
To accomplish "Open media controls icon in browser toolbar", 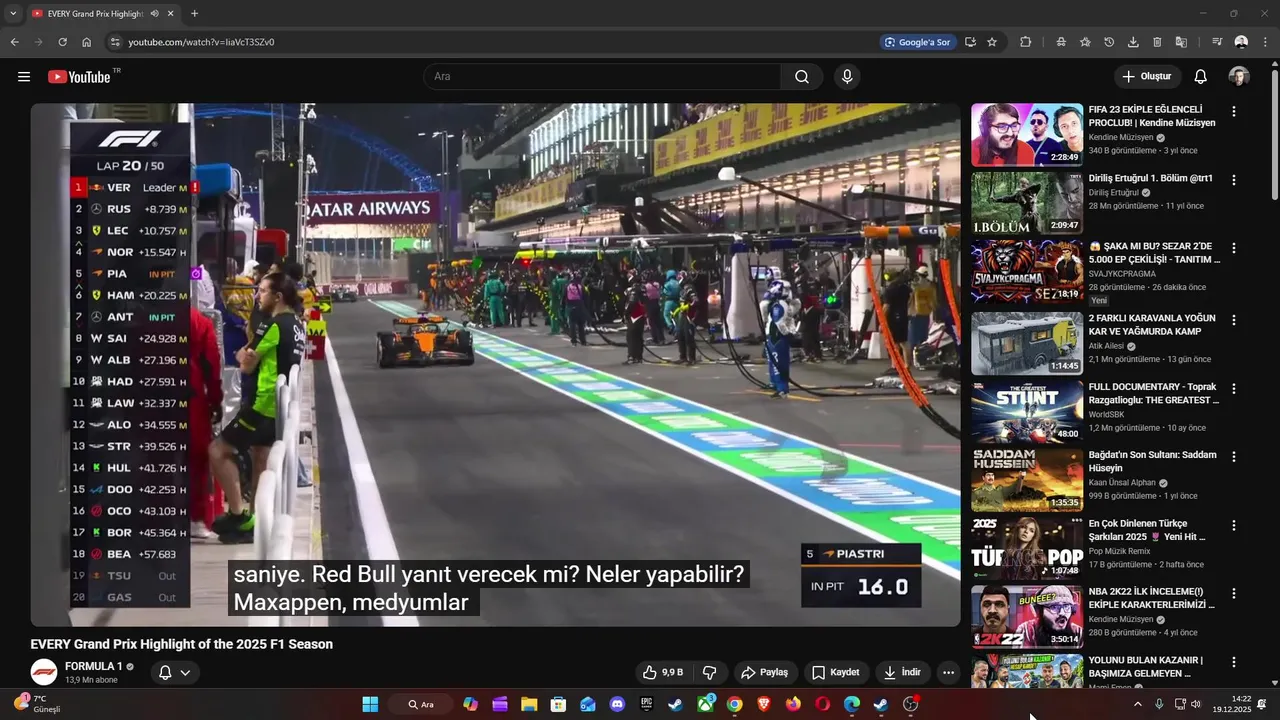I will [x=1217, y=42].
